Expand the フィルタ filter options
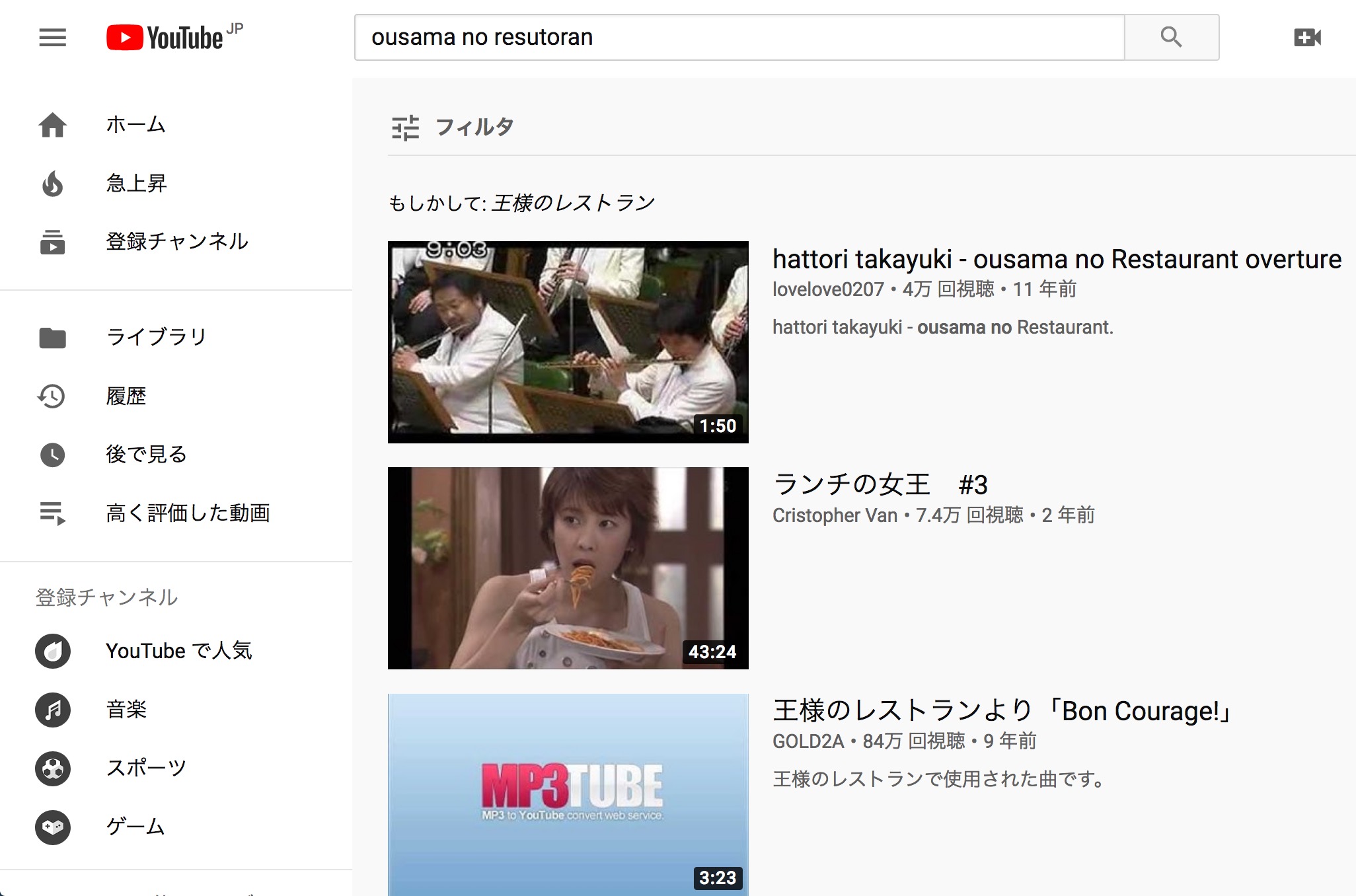The width and height of the screenshot is (1356, 896). 453,128
